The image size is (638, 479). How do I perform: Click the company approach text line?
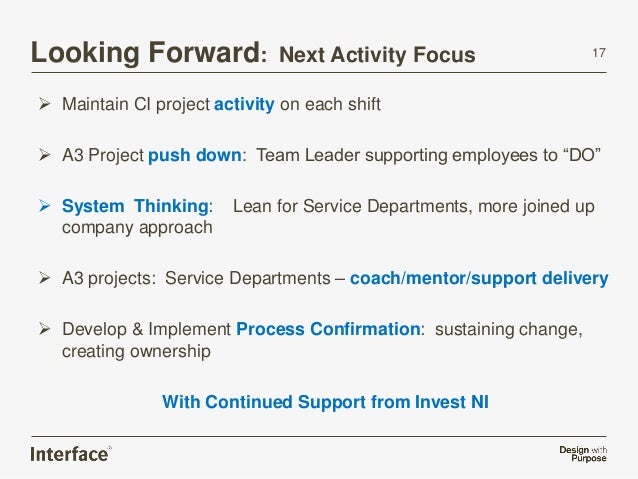[x=137, y=228]
